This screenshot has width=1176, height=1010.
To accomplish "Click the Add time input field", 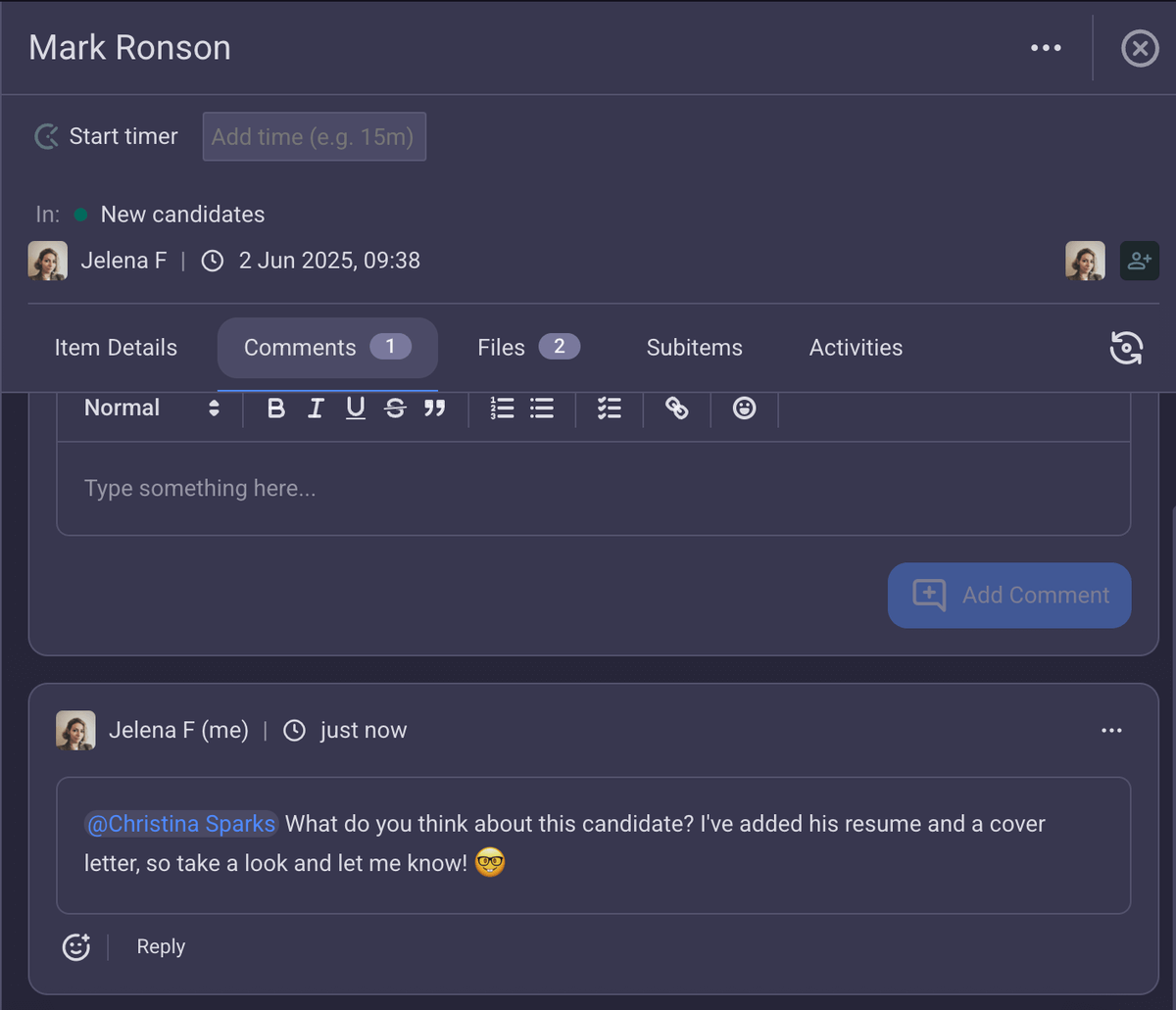I will coord(314,136).
